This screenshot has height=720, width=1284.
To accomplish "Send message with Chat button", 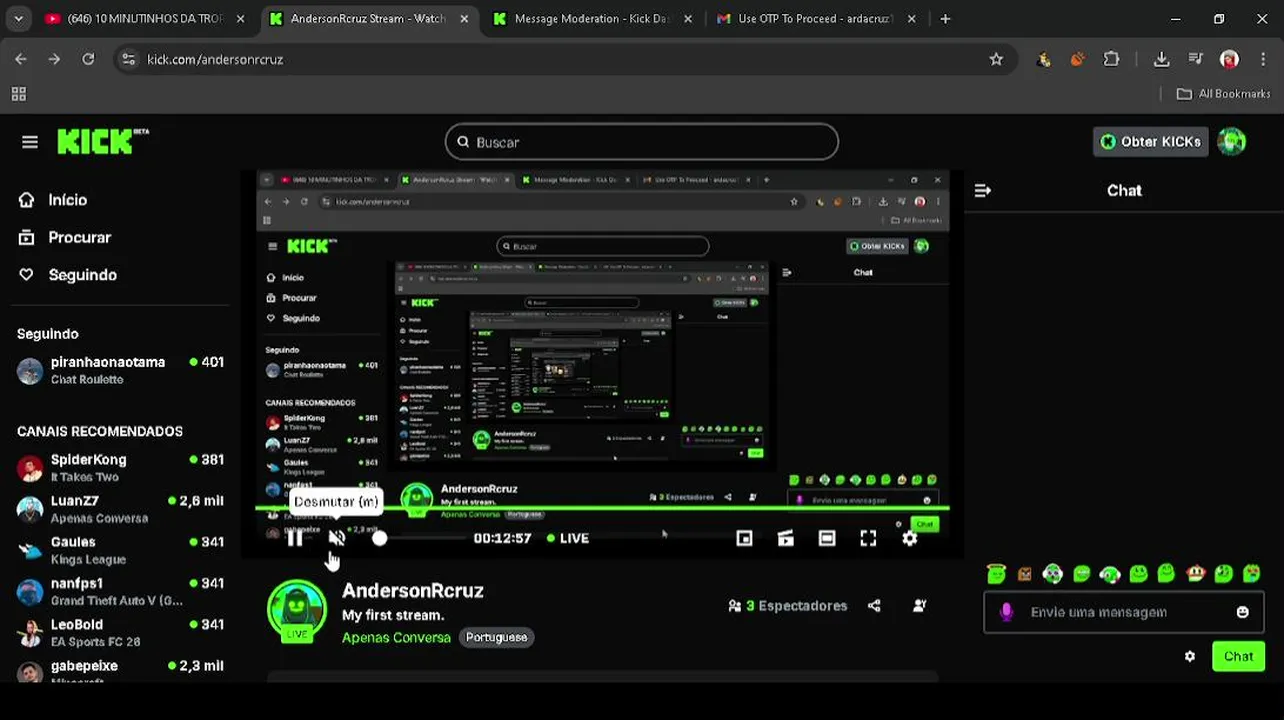I will [1238, 657].
